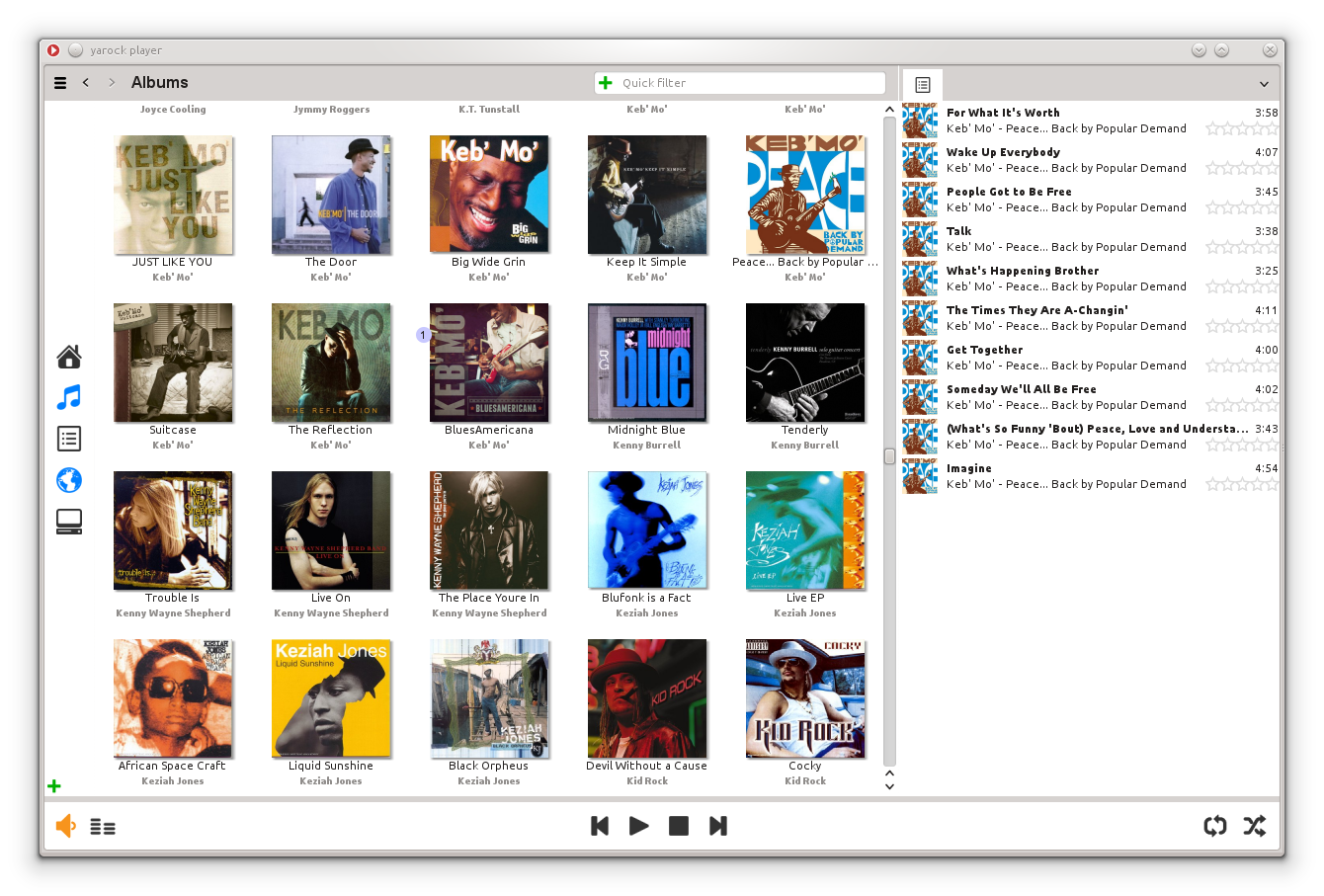Skip to the previous track
The image size is (1324, 896).
click(600, 826)
